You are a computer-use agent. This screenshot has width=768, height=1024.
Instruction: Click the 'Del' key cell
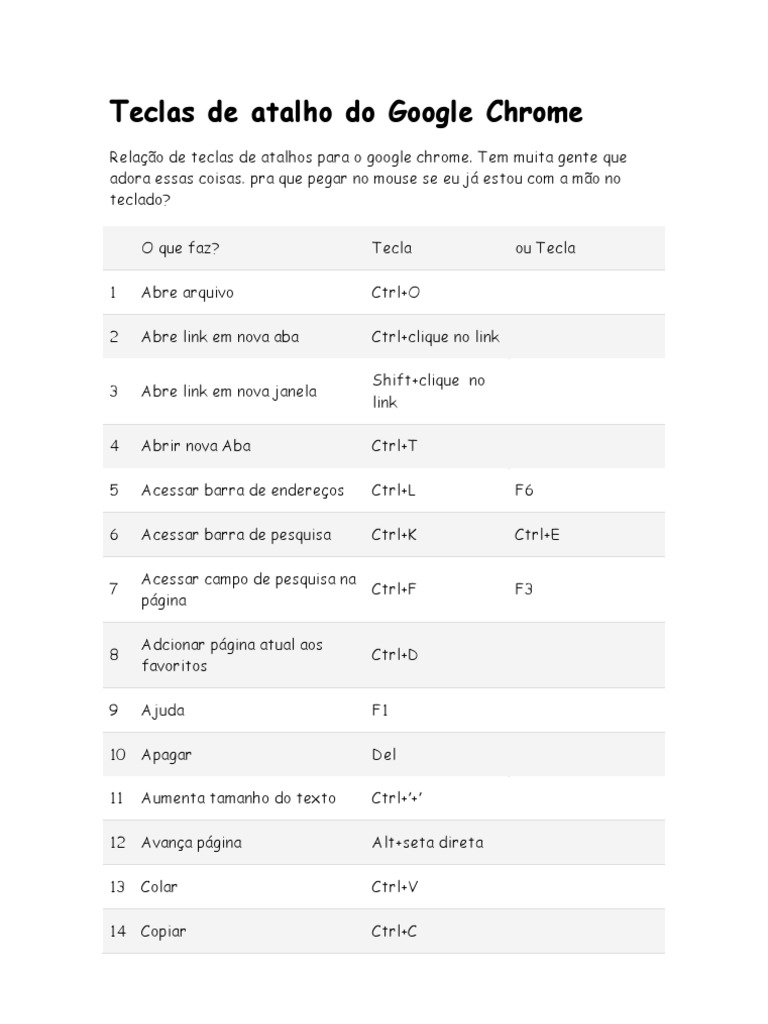384,755
